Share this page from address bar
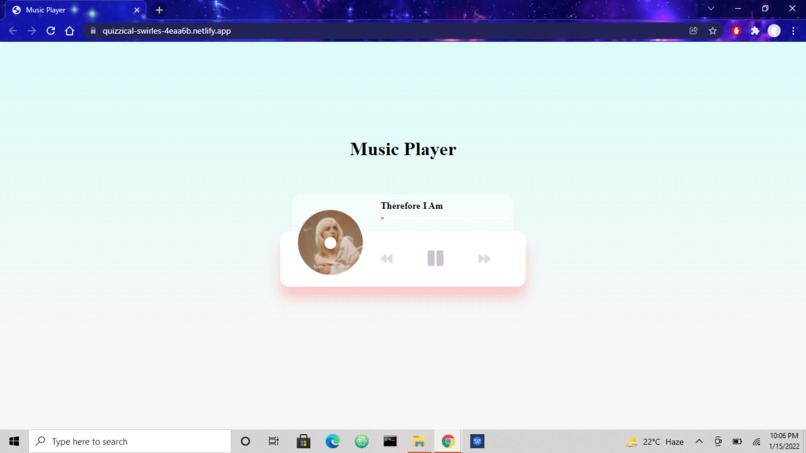806x453 pixels. 693,31
